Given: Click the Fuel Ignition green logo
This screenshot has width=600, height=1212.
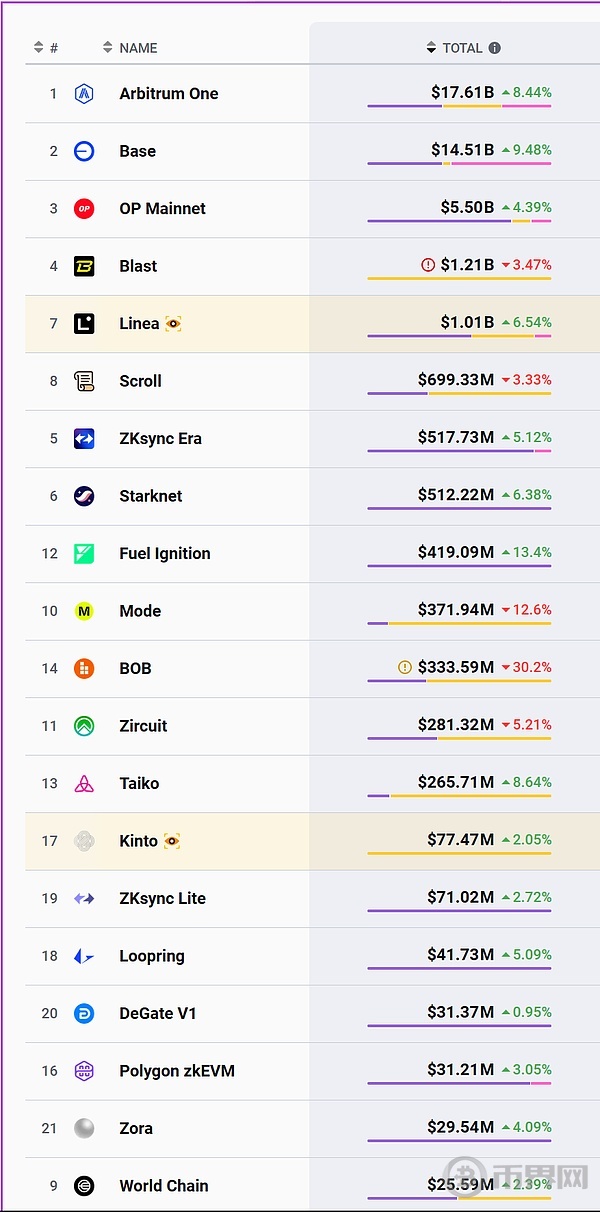Looking at the screenshot, I should click(x=84, y=554).
